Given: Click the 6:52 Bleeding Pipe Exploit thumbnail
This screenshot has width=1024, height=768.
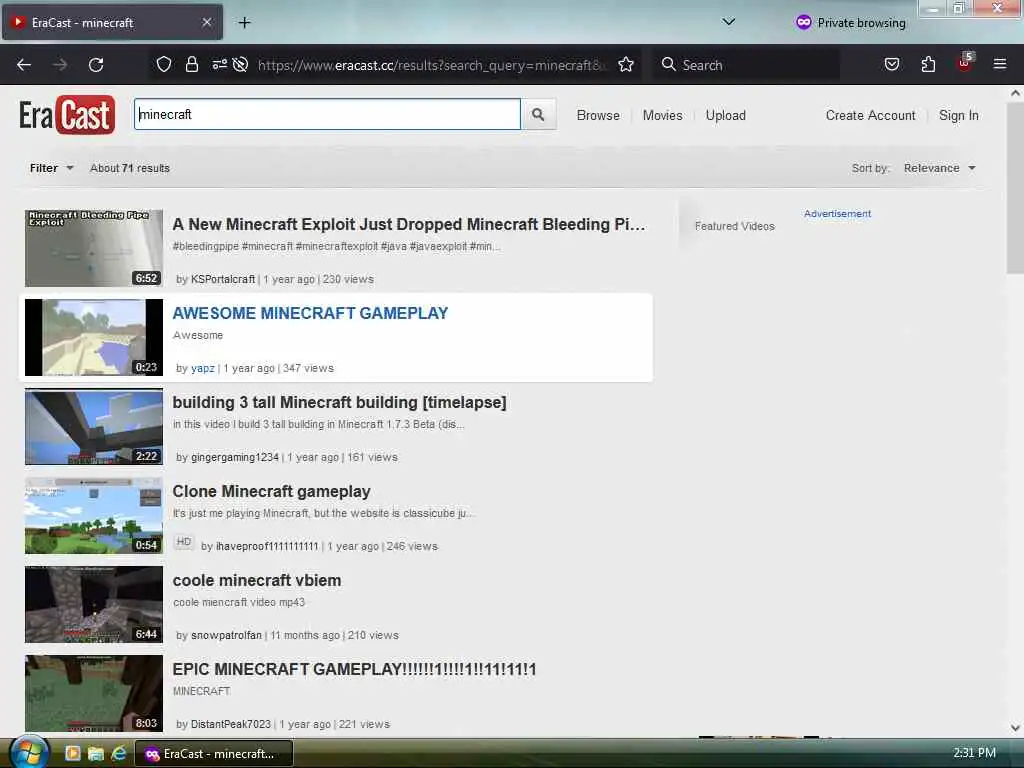Looking at the screenshot, I should tap(94, 248).
